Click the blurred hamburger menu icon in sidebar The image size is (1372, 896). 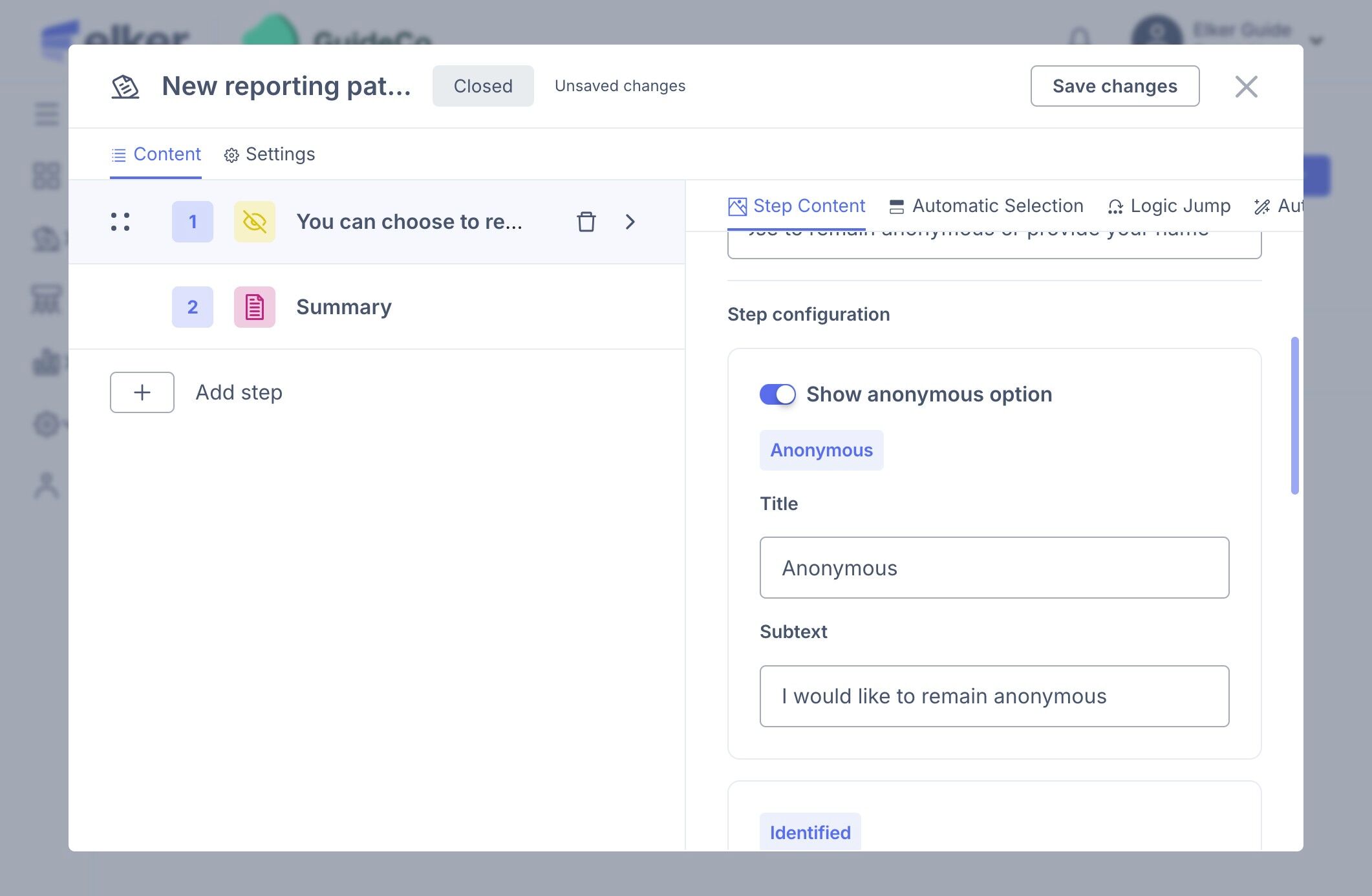pyautogui.click(x=47, y=114)
